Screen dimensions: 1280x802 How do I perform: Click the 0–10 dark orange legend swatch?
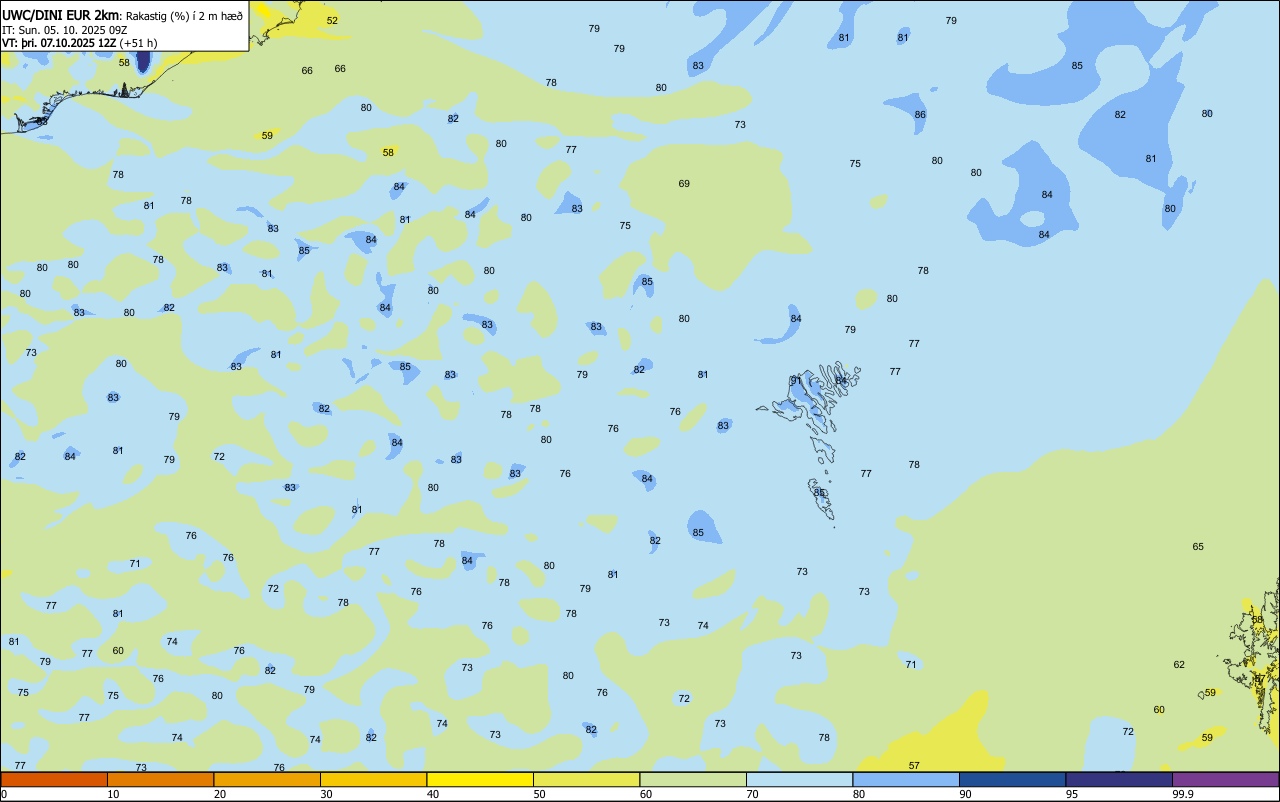[x=54, y=779]
